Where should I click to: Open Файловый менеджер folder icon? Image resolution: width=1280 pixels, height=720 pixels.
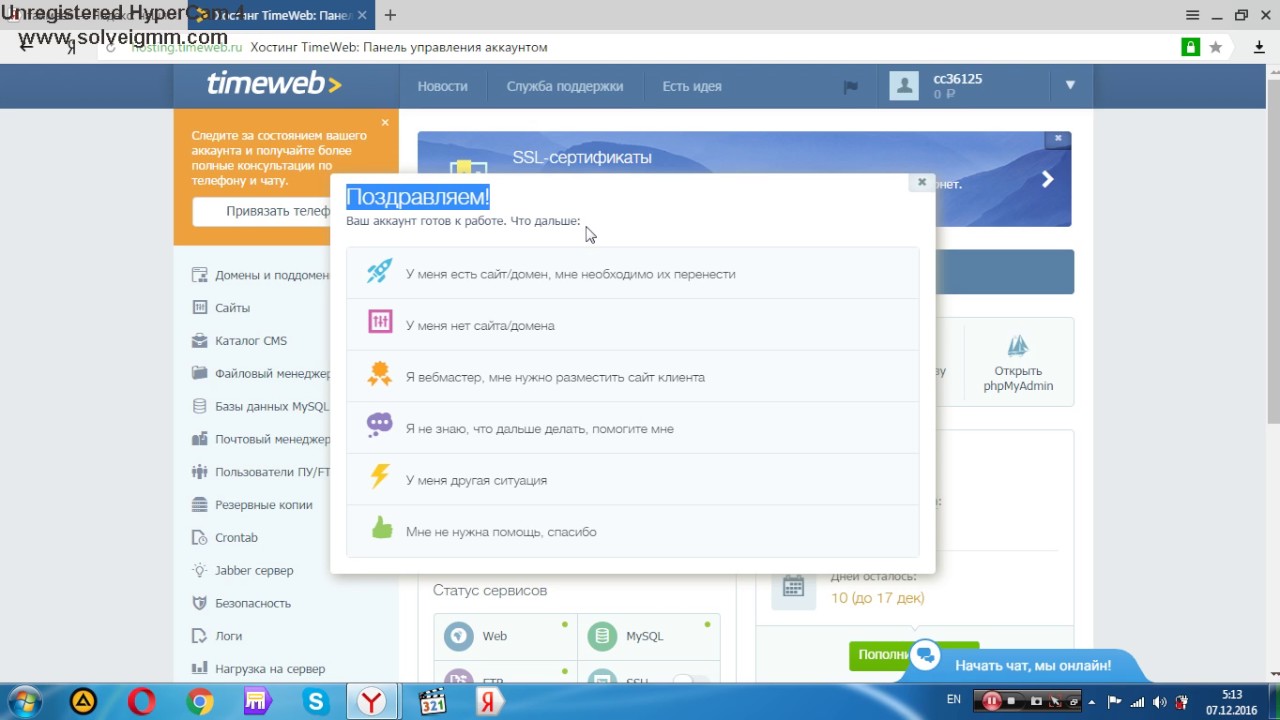click(198, 373)
